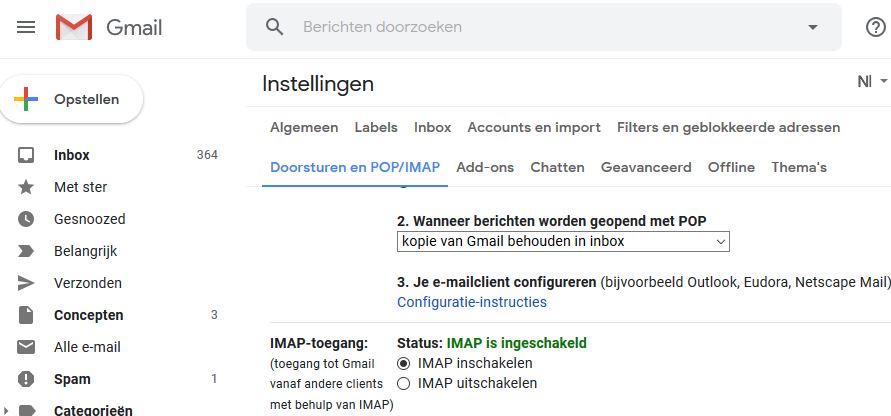
Task: Open the Help question mark icon
Action: pos(875,27)
